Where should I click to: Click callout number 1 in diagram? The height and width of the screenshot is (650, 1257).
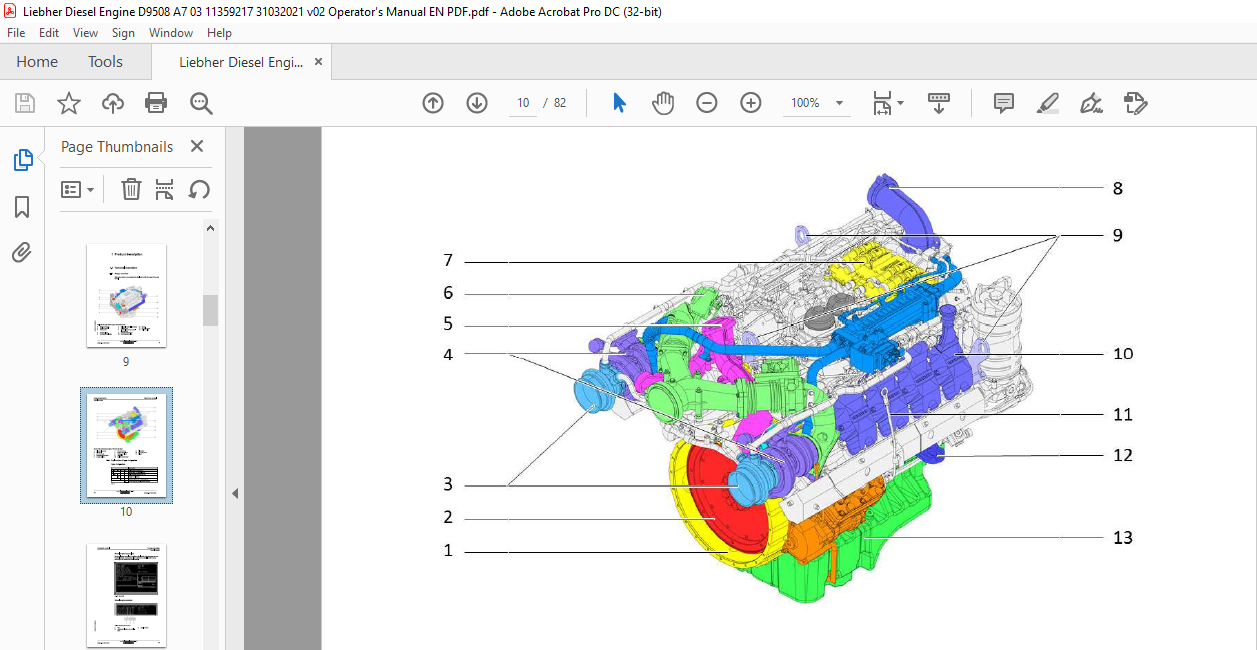coord(448,550)
